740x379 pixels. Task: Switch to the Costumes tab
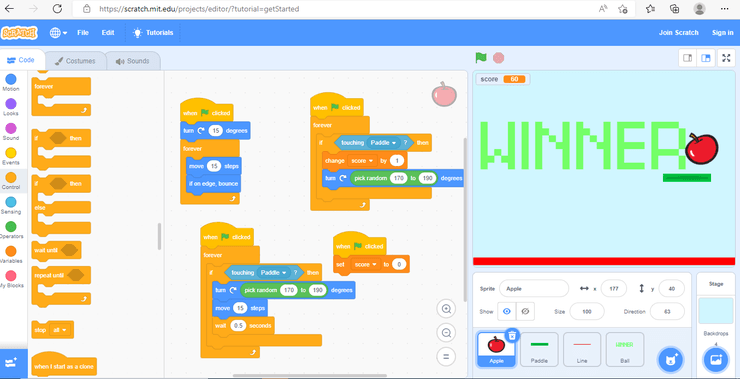[75, 61]
